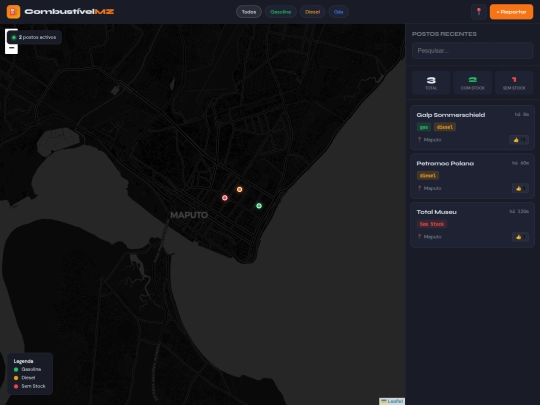The height and width of the screenshot is (405, 540).
Task: Click the Gasolina label in legend
Action: click(31, 370)
